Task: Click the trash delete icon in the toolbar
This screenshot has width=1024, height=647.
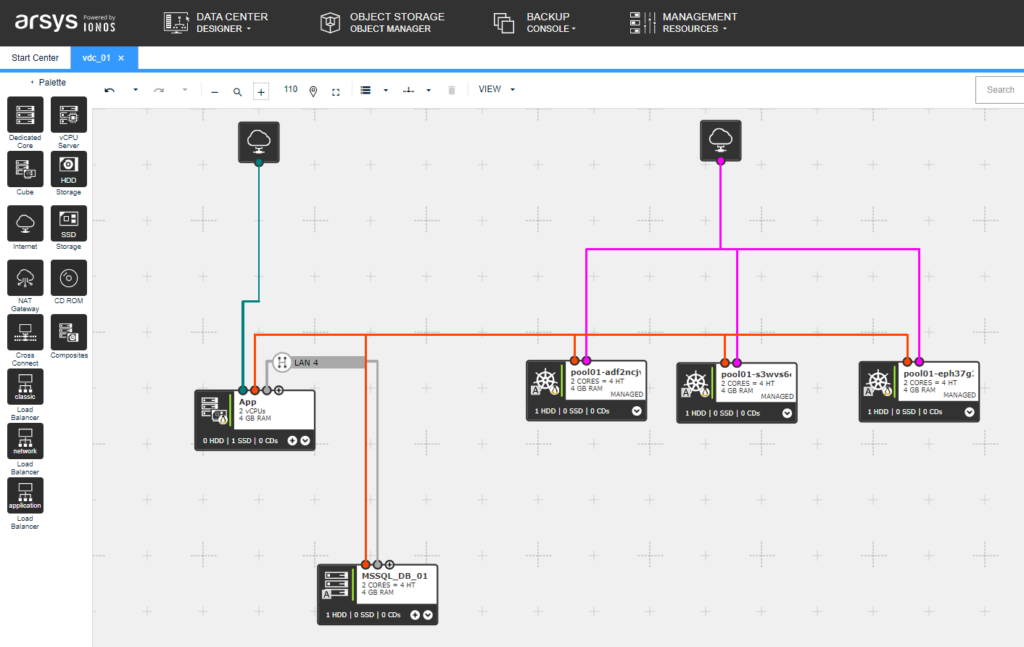Action: point(451,89)
